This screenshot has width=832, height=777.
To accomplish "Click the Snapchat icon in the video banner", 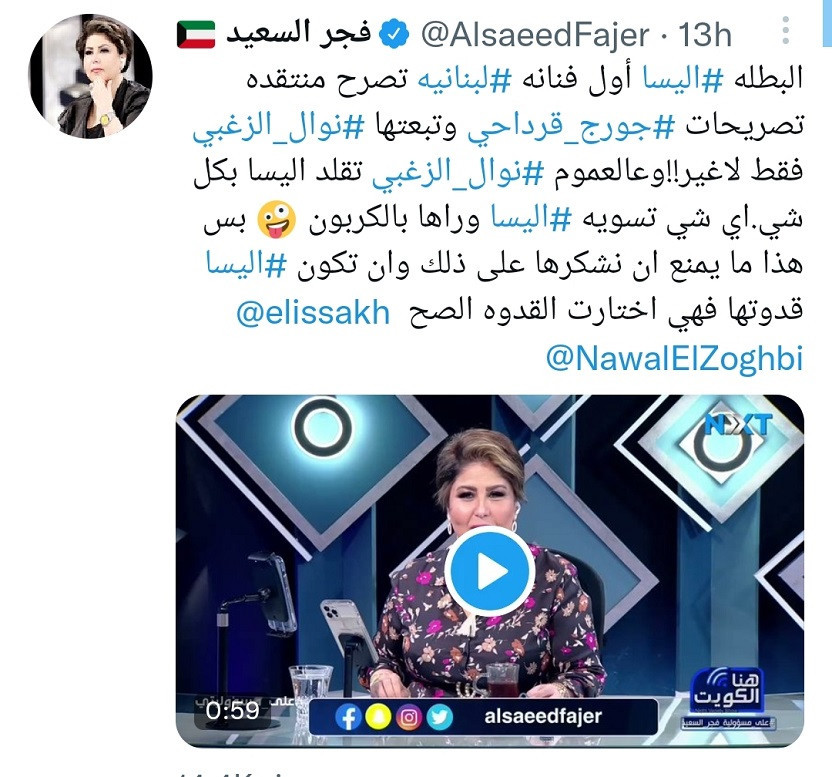I will [x=378, y=718].
